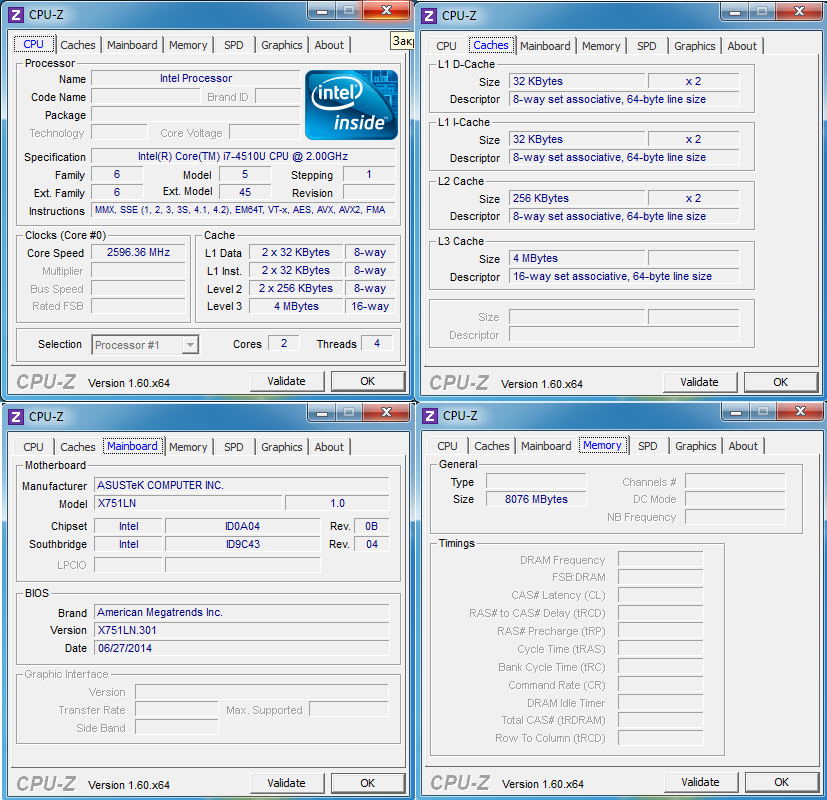Select About tab in the Caches window

tap(742, 46)
